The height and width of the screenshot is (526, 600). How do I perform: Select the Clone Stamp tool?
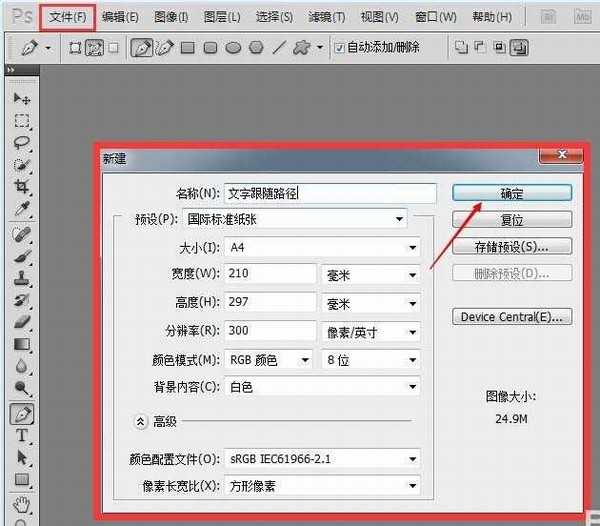point(21,277)
